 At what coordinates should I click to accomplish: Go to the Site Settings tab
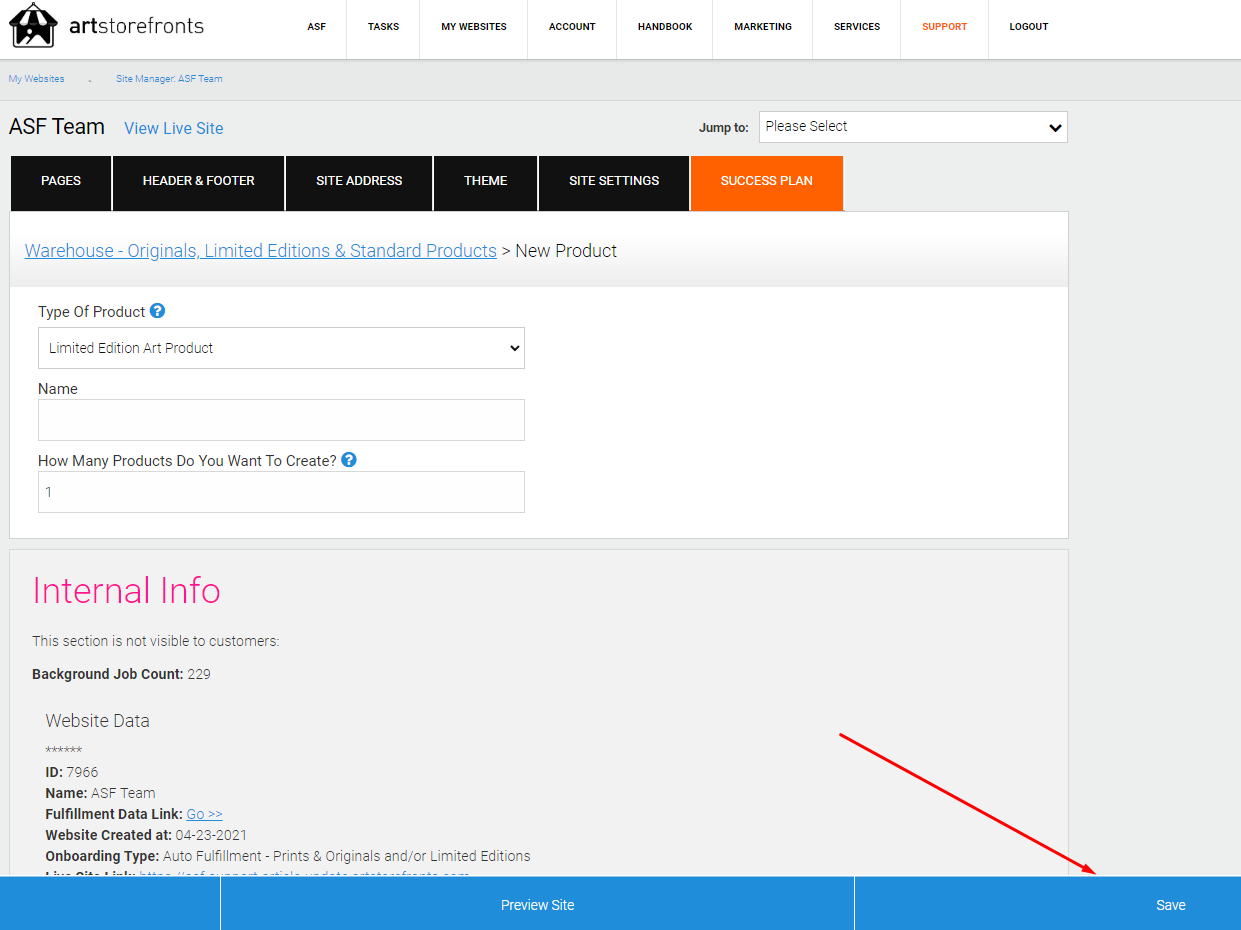(614, 183)
